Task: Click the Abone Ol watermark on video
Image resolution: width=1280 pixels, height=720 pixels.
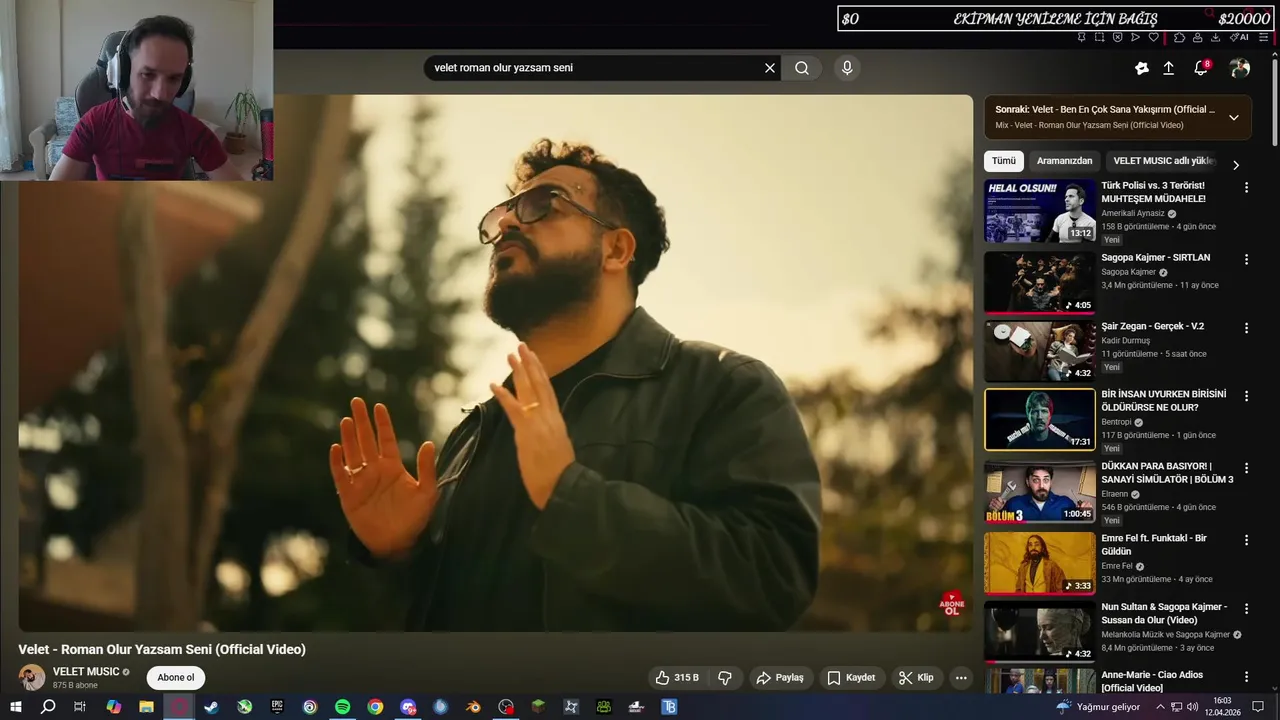Action: coord(952,603)
